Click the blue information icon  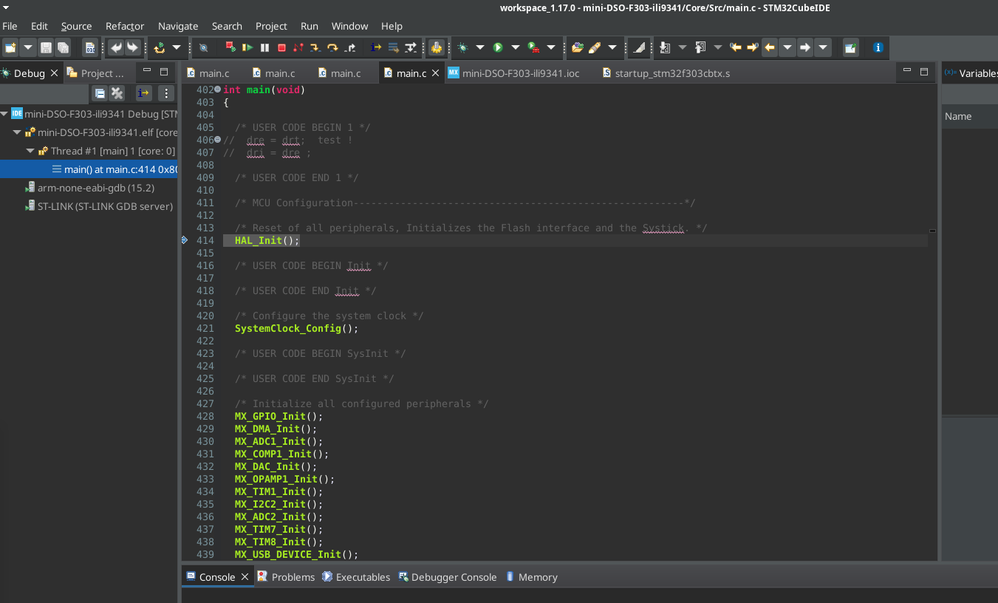click(878, 48)
